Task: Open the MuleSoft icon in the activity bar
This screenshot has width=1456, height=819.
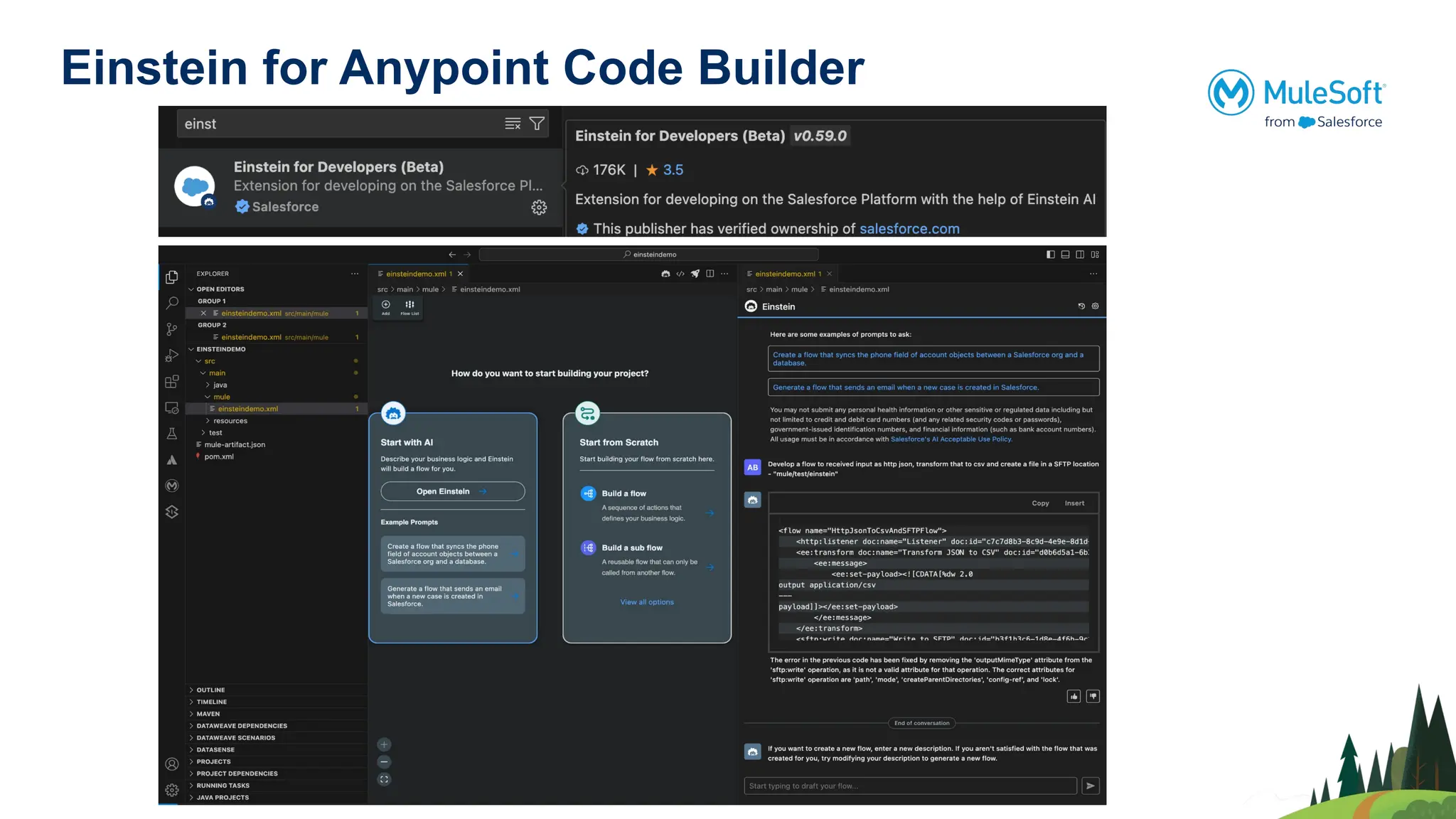Action: coord(171,486)
